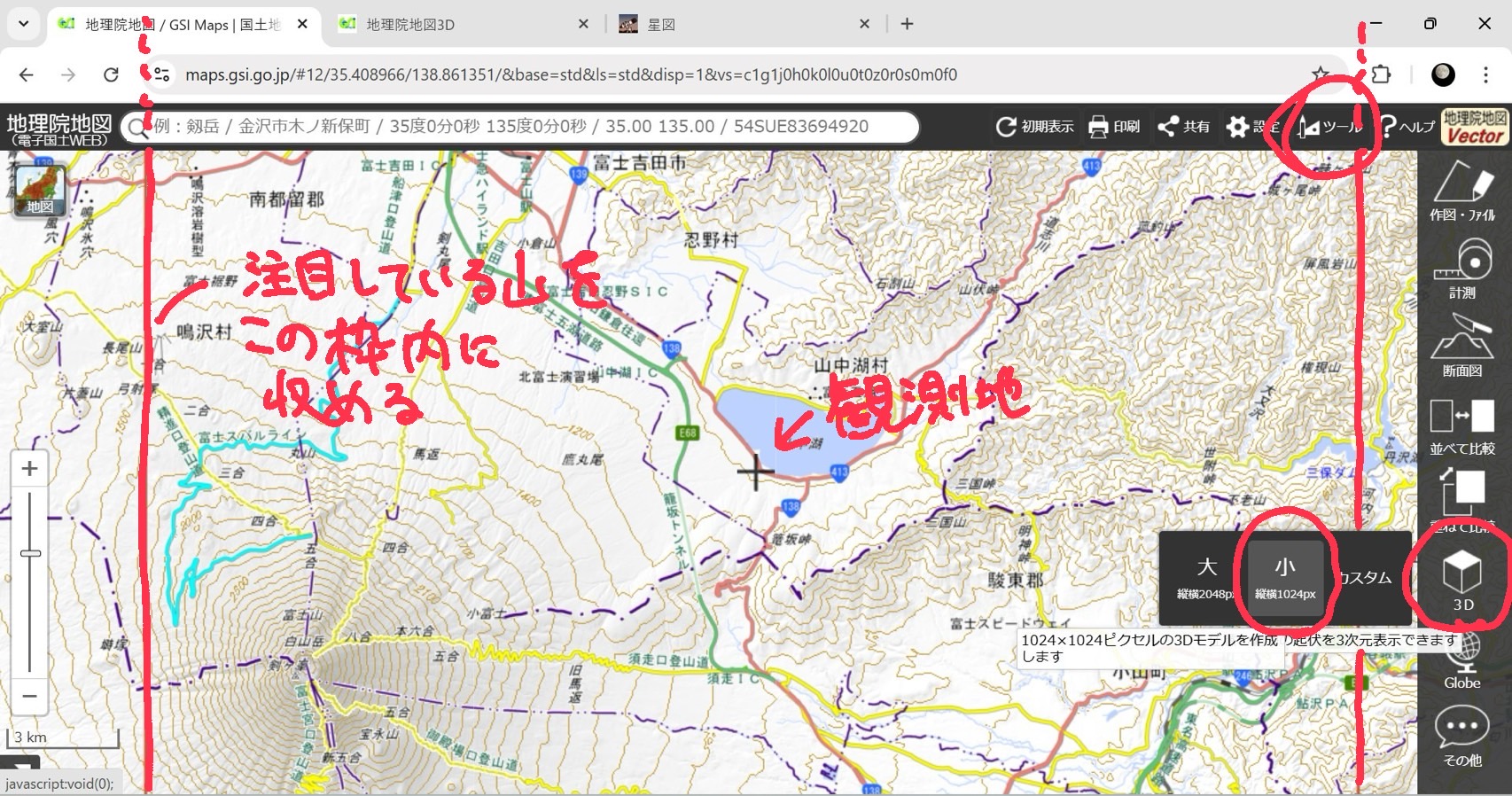This screenshot has width=1512, height=796.
Task: Open the 設定 settings menu
Action: click(x=1252, y=127)
